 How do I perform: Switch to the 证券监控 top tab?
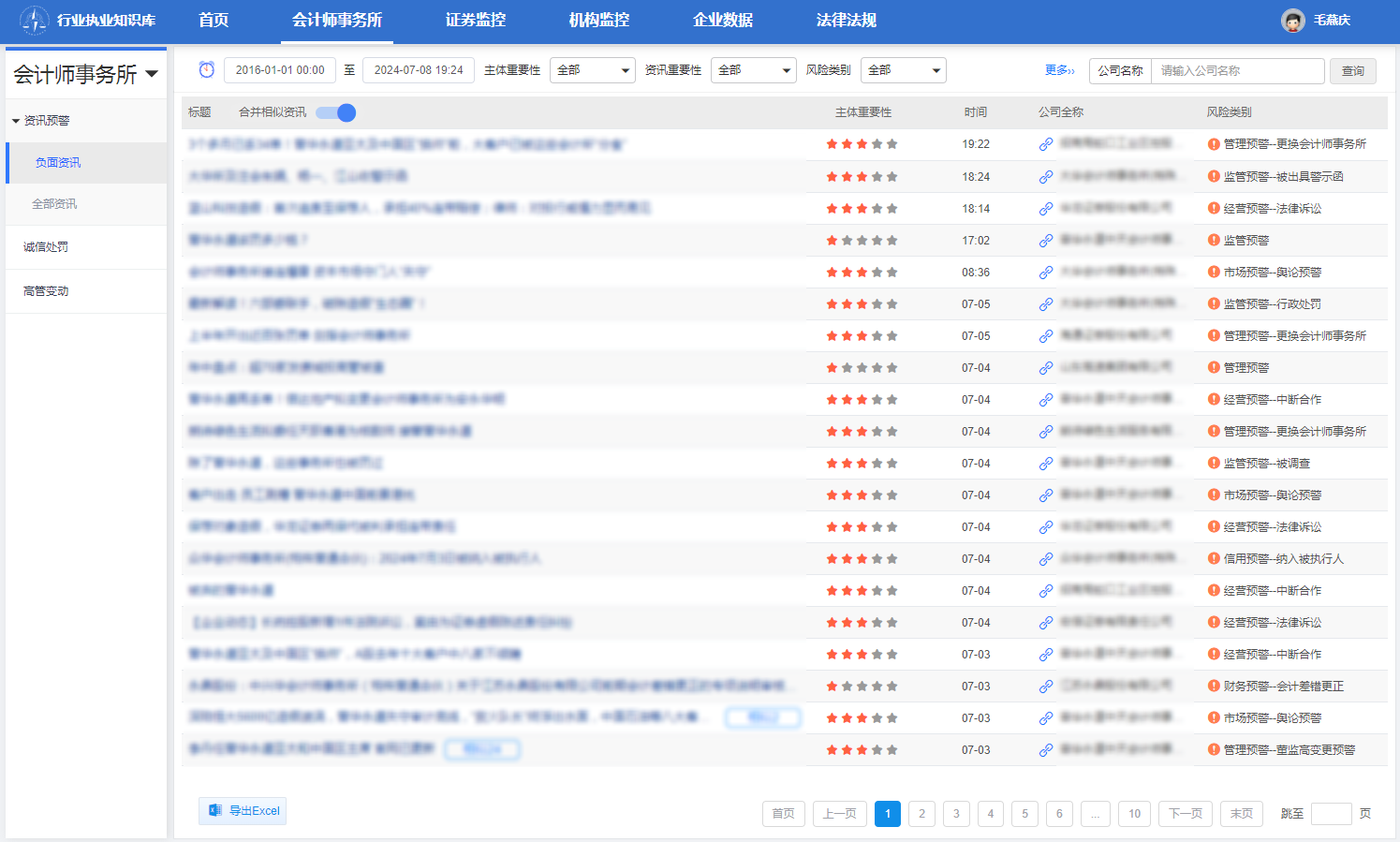475,21
